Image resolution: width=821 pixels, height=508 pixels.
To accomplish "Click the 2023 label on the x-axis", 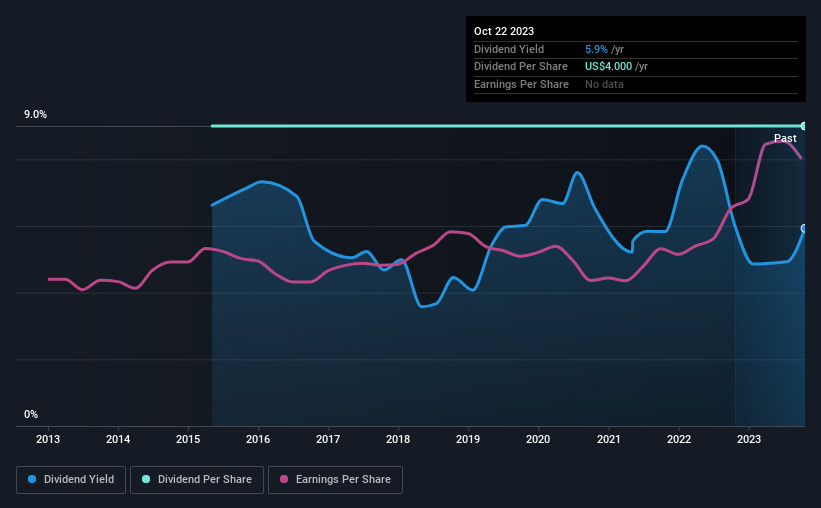I will [749, 439].
